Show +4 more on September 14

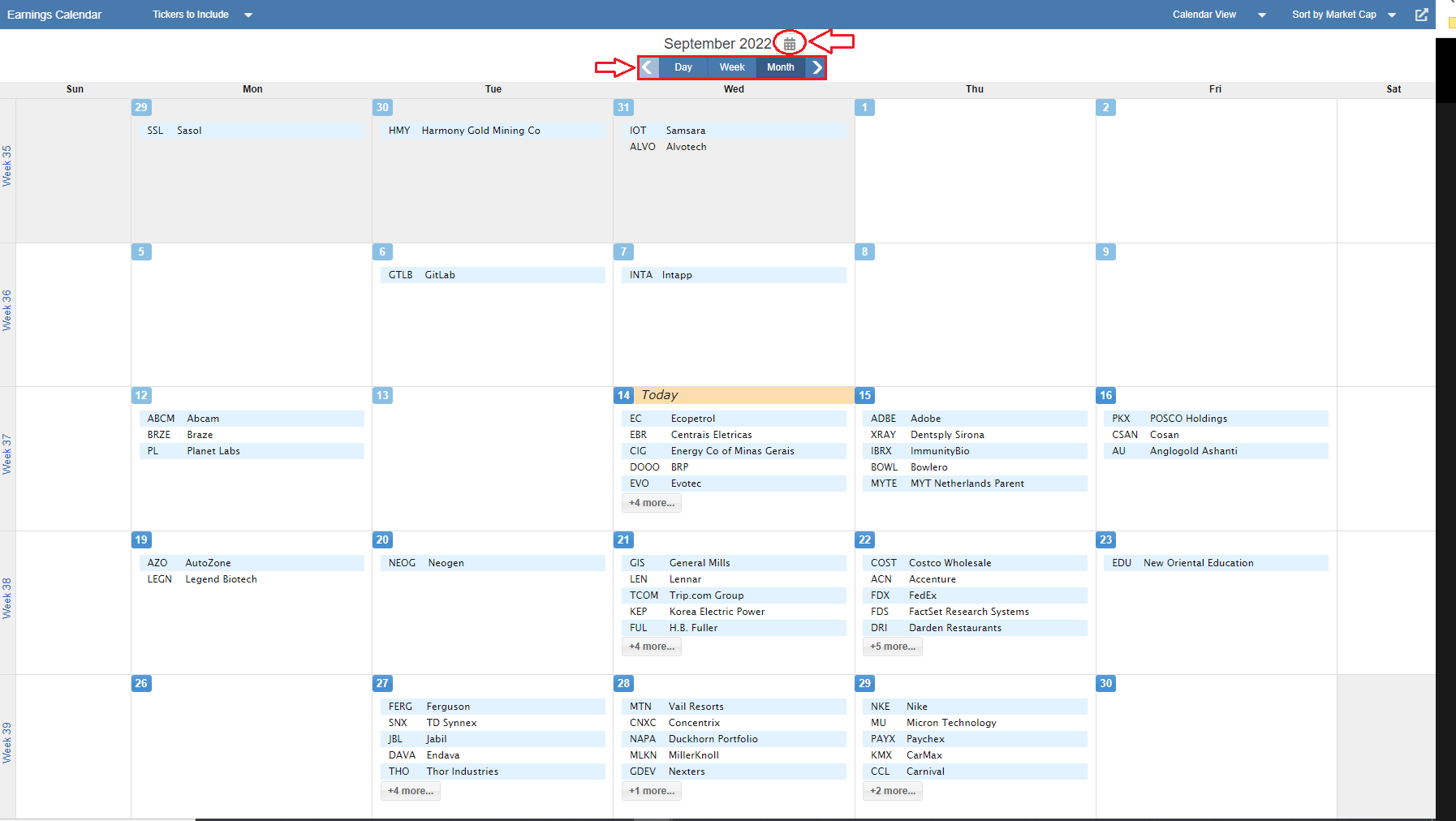point(652,503)
